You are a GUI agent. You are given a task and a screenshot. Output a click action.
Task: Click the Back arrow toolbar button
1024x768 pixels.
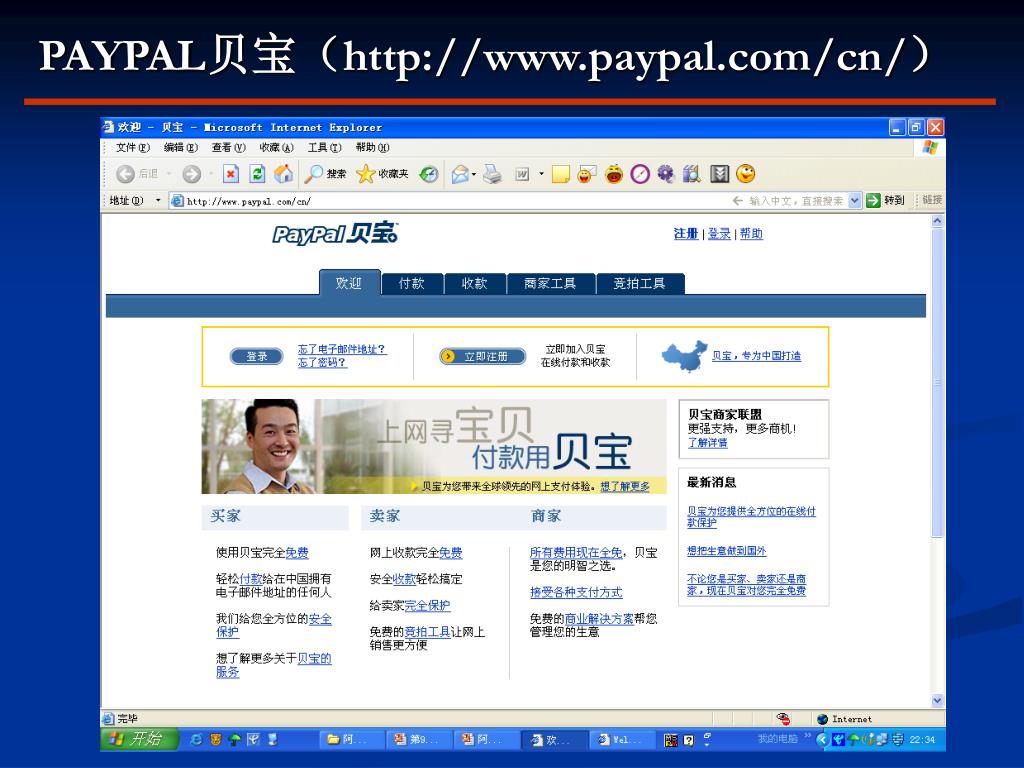point(125,174)
